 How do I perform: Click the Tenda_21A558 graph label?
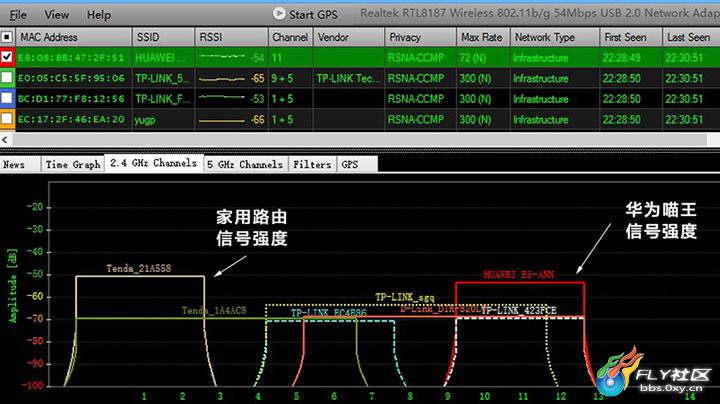[139, 268]
